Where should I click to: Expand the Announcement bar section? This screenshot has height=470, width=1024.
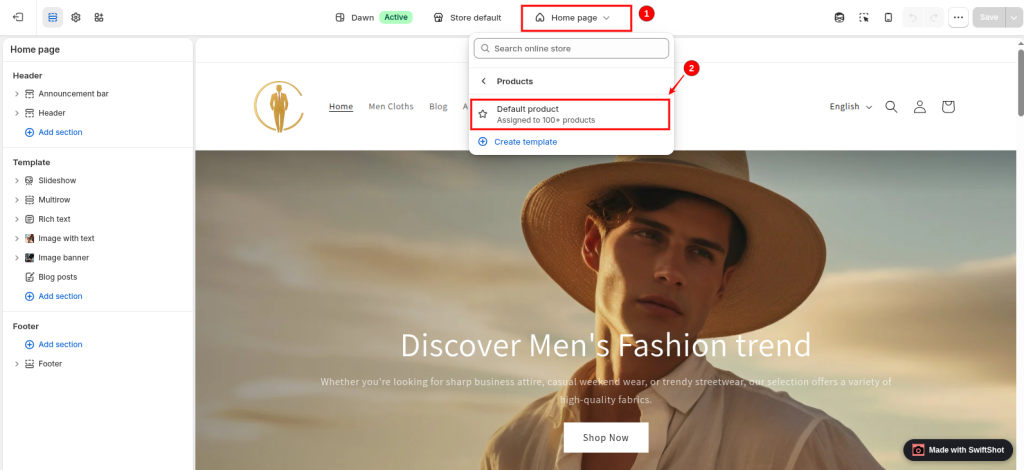tap(17, 94)
